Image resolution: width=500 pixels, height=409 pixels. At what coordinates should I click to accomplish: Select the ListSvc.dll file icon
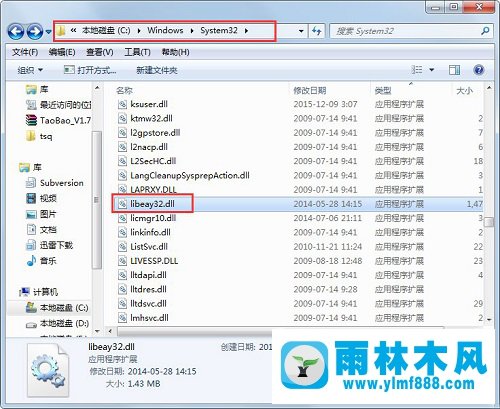coord(122,247)
